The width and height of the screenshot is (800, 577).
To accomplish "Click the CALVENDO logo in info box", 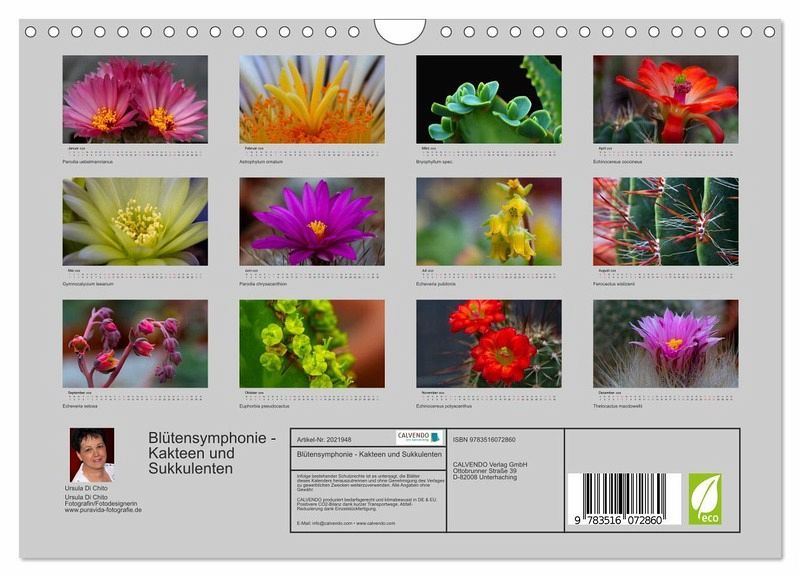I will pos(419,438).
